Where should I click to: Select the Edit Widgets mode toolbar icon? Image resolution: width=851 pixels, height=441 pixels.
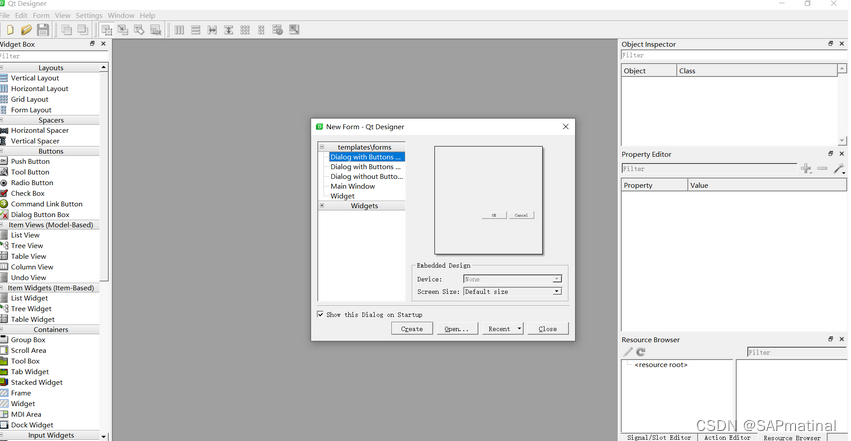(107, 30)
